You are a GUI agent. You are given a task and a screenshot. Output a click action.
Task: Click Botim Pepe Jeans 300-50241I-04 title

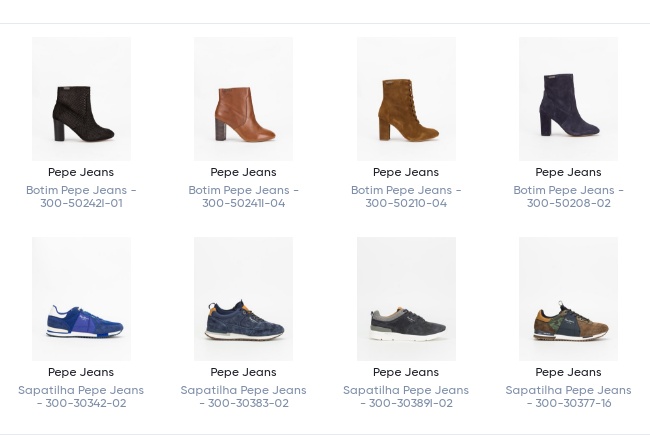[243, 196]
